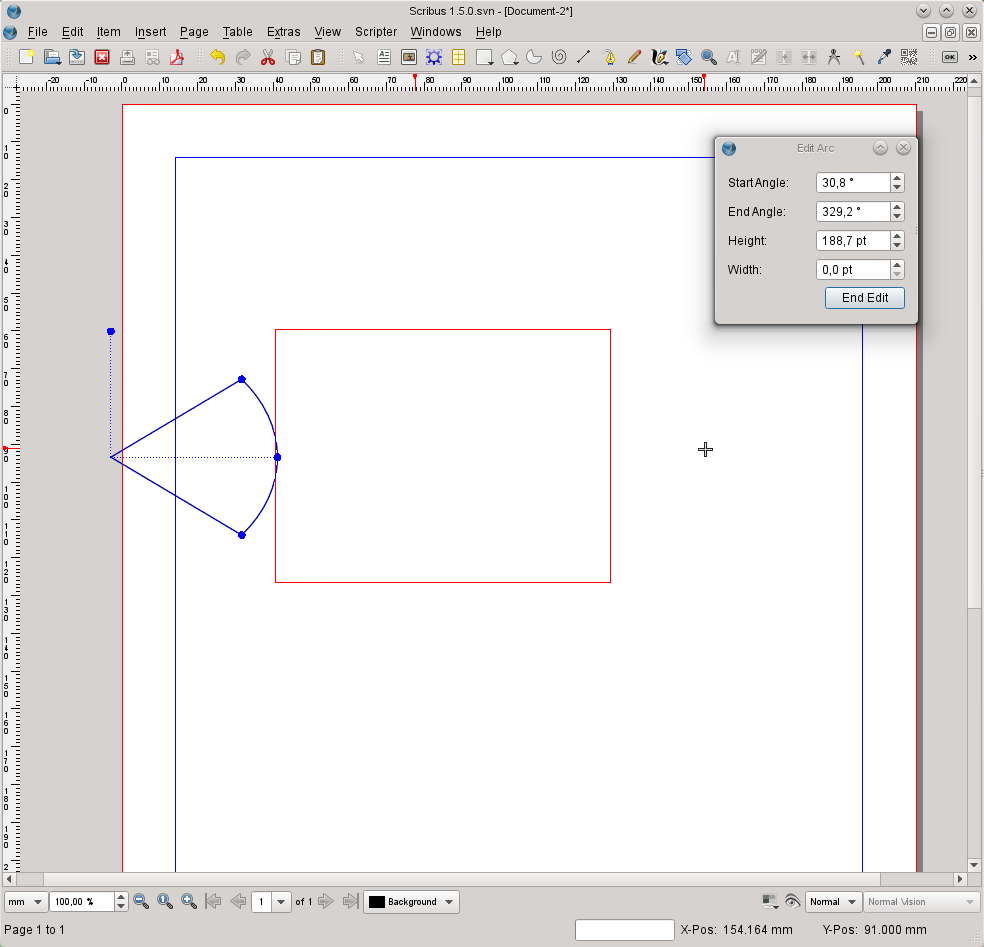The width and height of the screenshot is (984, 947).
Task: Click the End Angle input field
Action: (852, 212)
